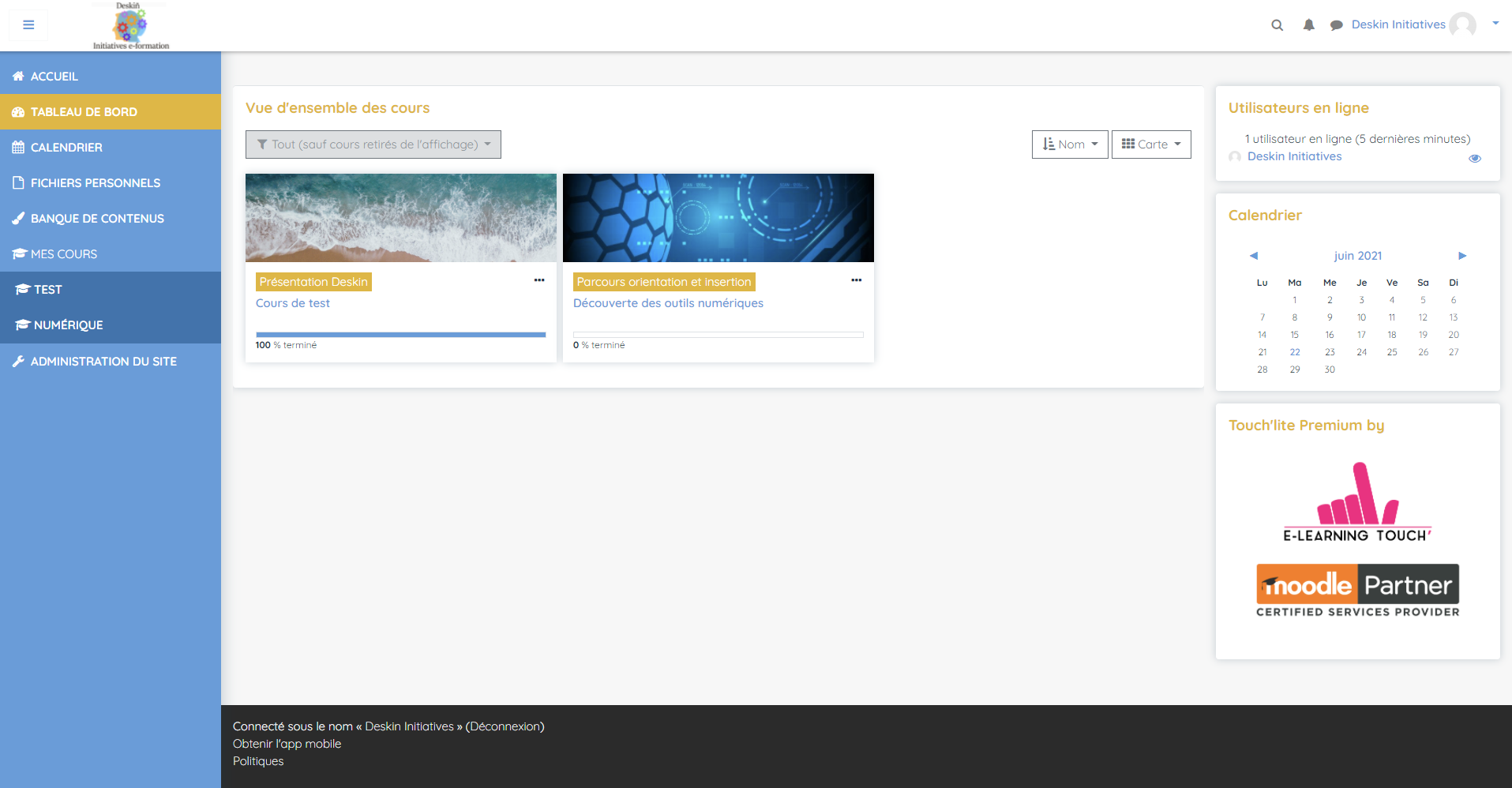Expand user menu caret in header
This screenshot has width=1512, height=788.
click(x=1495, y=24)
